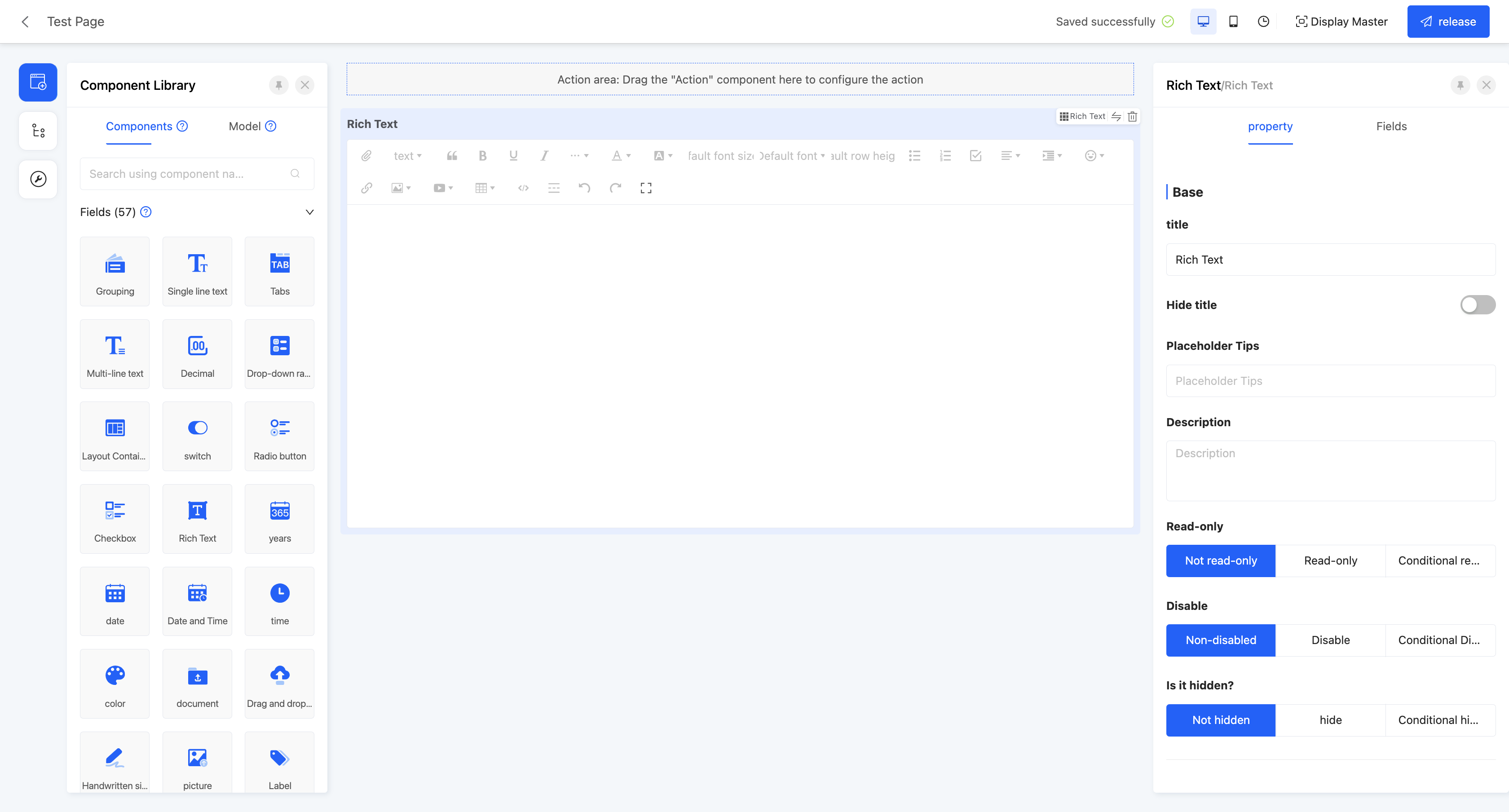1509x812 pixels.
Task: Click the Display Master button
Action: (1341, 22)
